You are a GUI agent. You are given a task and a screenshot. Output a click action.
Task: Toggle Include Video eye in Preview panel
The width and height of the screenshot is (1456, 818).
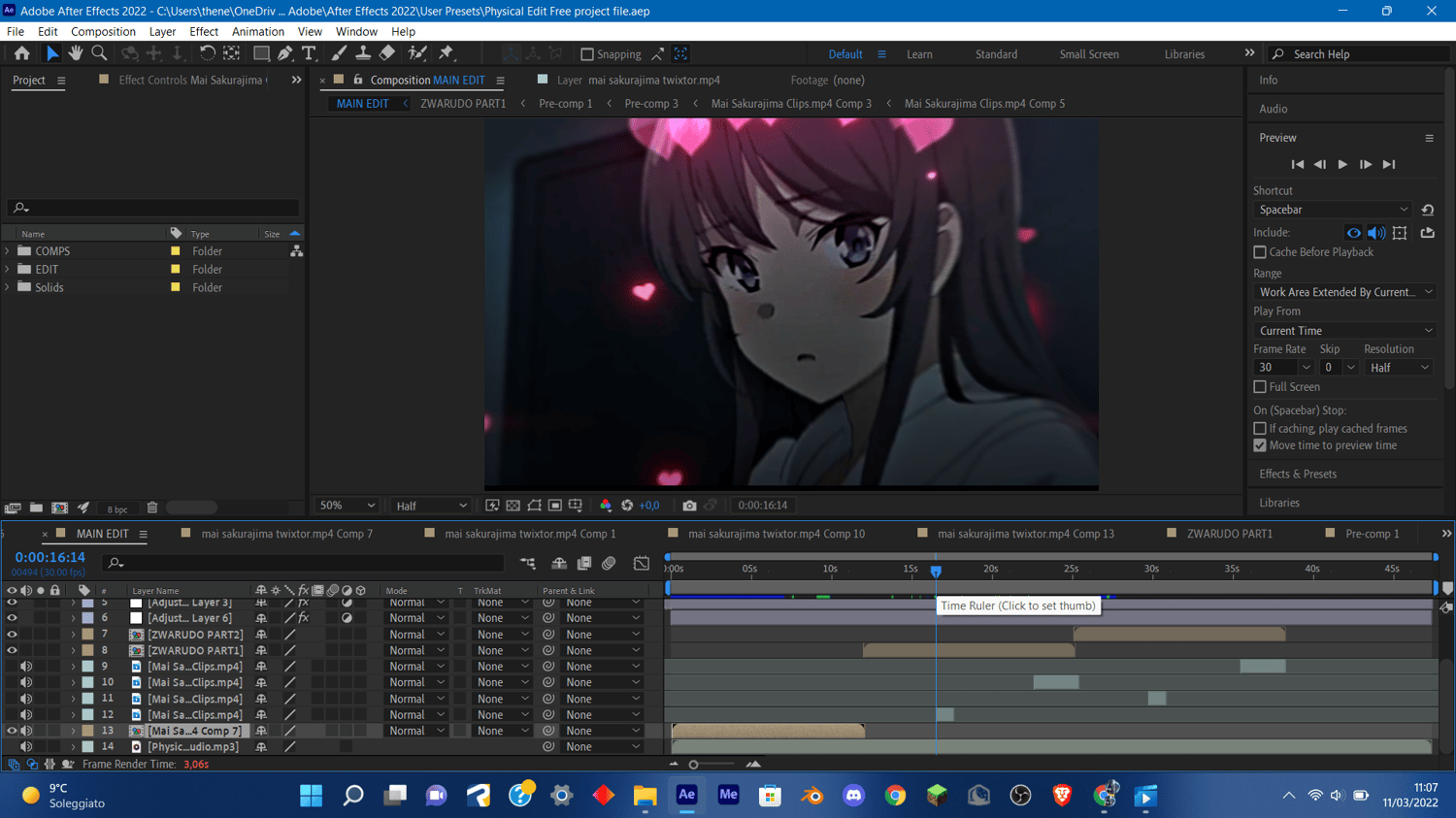point(1353,233)
